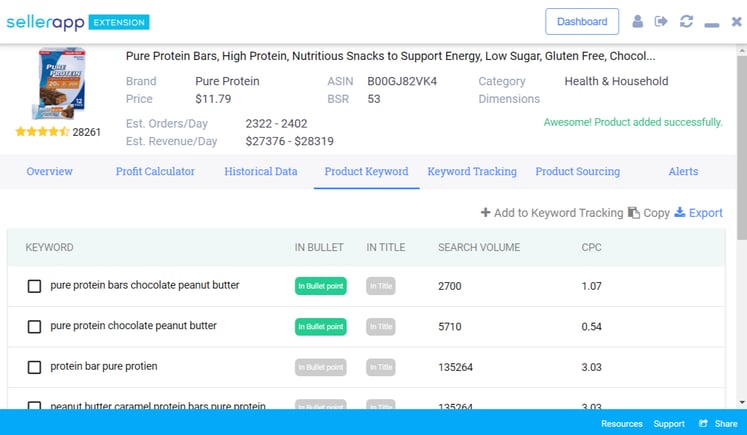Close the extension with X icon
The image size is (747, 435).
[x=737, y=21]
